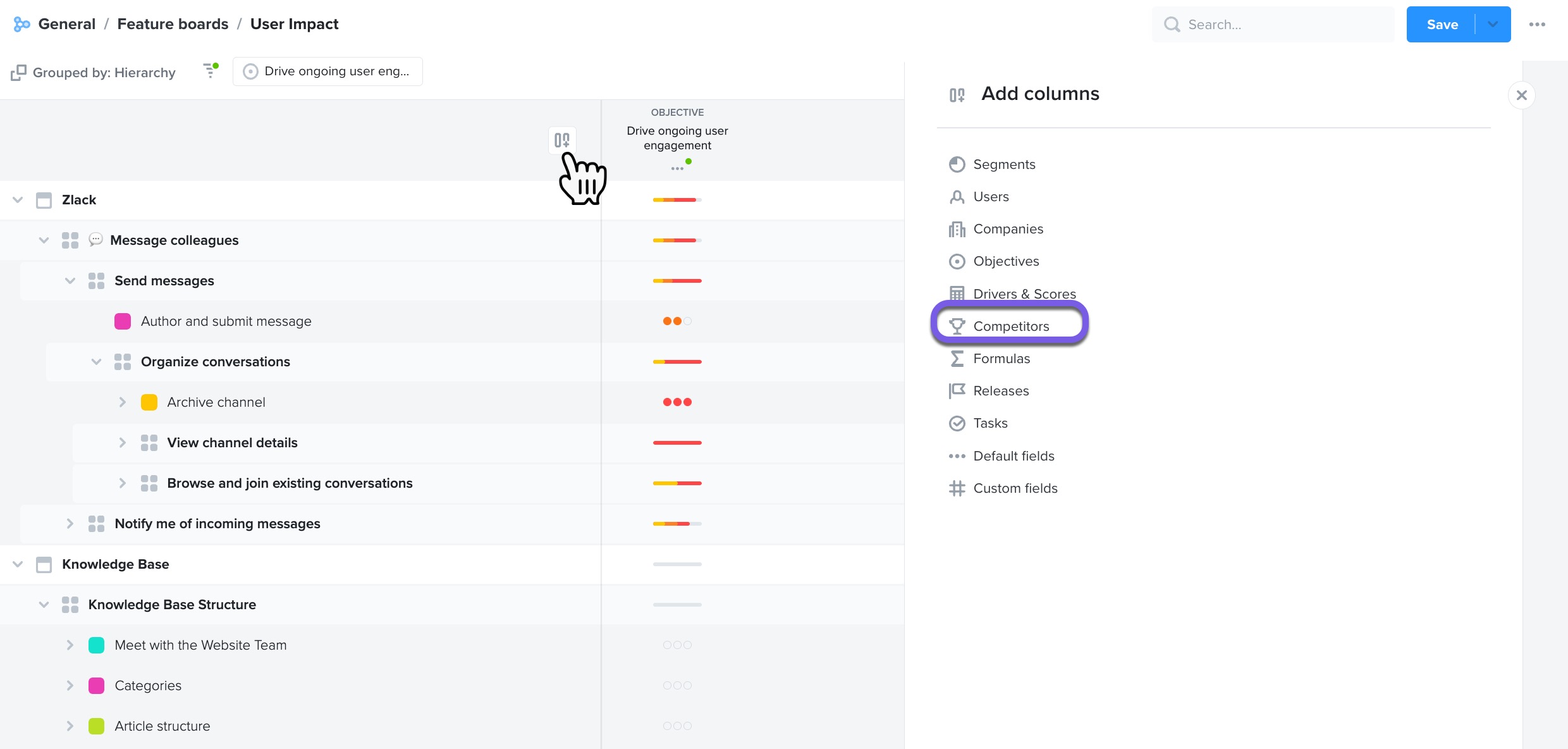Open the options dots under the Objective column header
The width and height of the screenshot is (1568, 749).
click(x=677, y=168)
